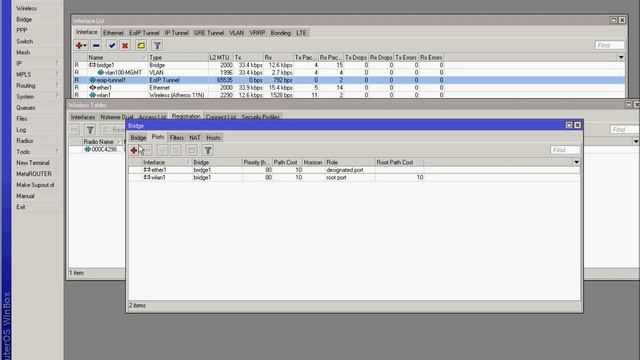This screenshot has height=360, width=640.
Task: Expand the MPLS submenu in sidebar
Action: pos(57,74)
